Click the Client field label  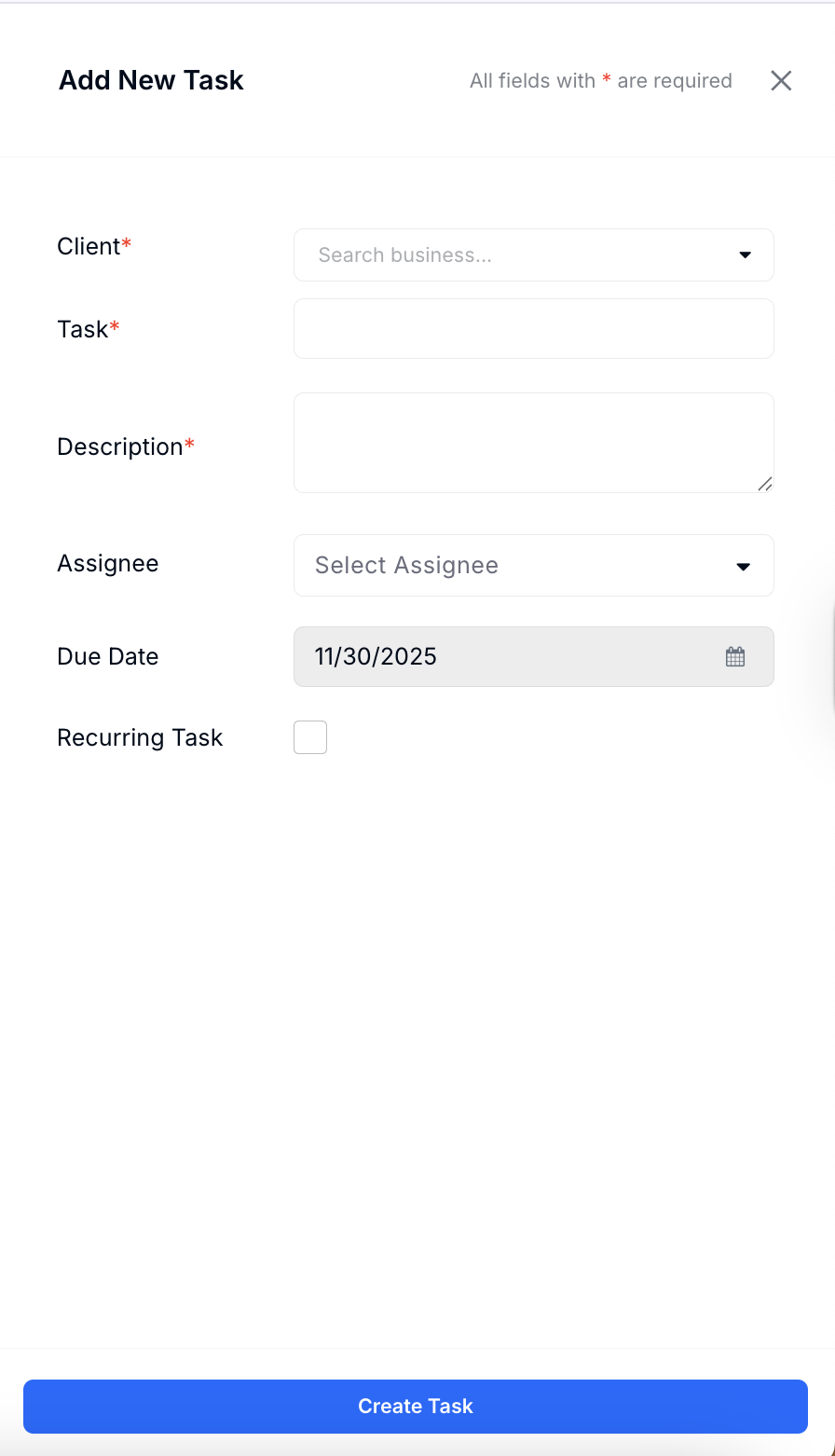(89, 247)
